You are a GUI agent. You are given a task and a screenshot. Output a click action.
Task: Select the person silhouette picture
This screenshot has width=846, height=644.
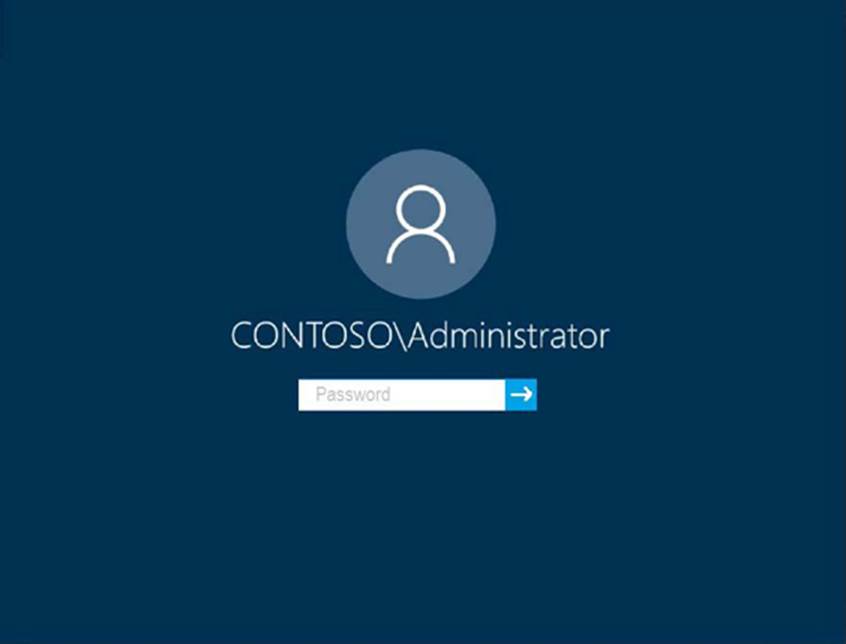421,224
